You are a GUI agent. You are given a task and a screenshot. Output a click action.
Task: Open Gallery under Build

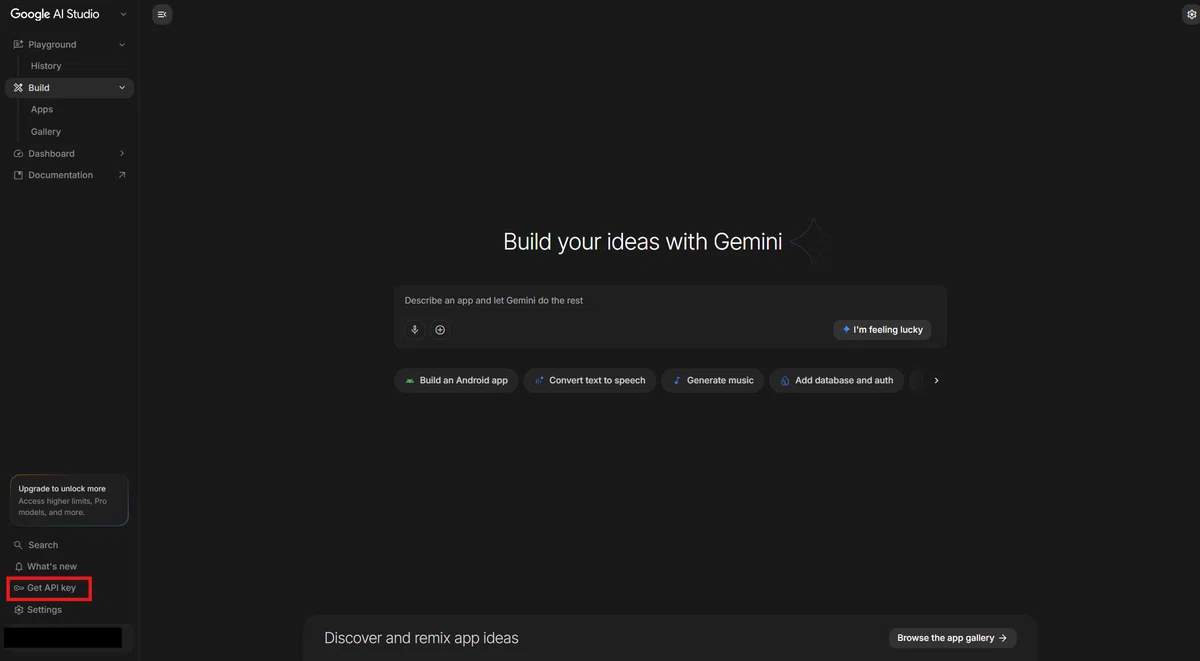(46, 132)
